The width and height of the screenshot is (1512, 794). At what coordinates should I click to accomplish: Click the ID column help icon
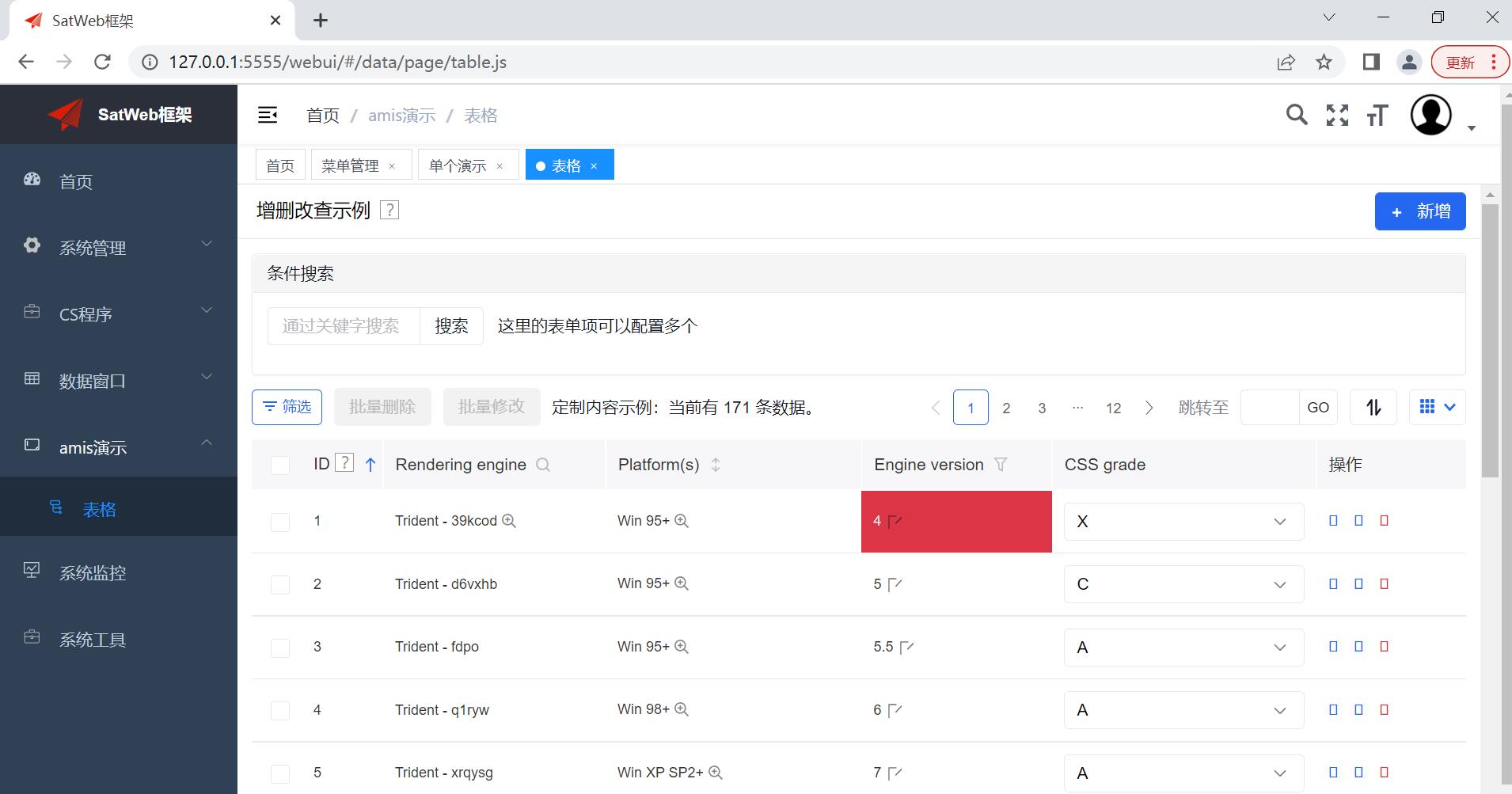pos(344,463)
